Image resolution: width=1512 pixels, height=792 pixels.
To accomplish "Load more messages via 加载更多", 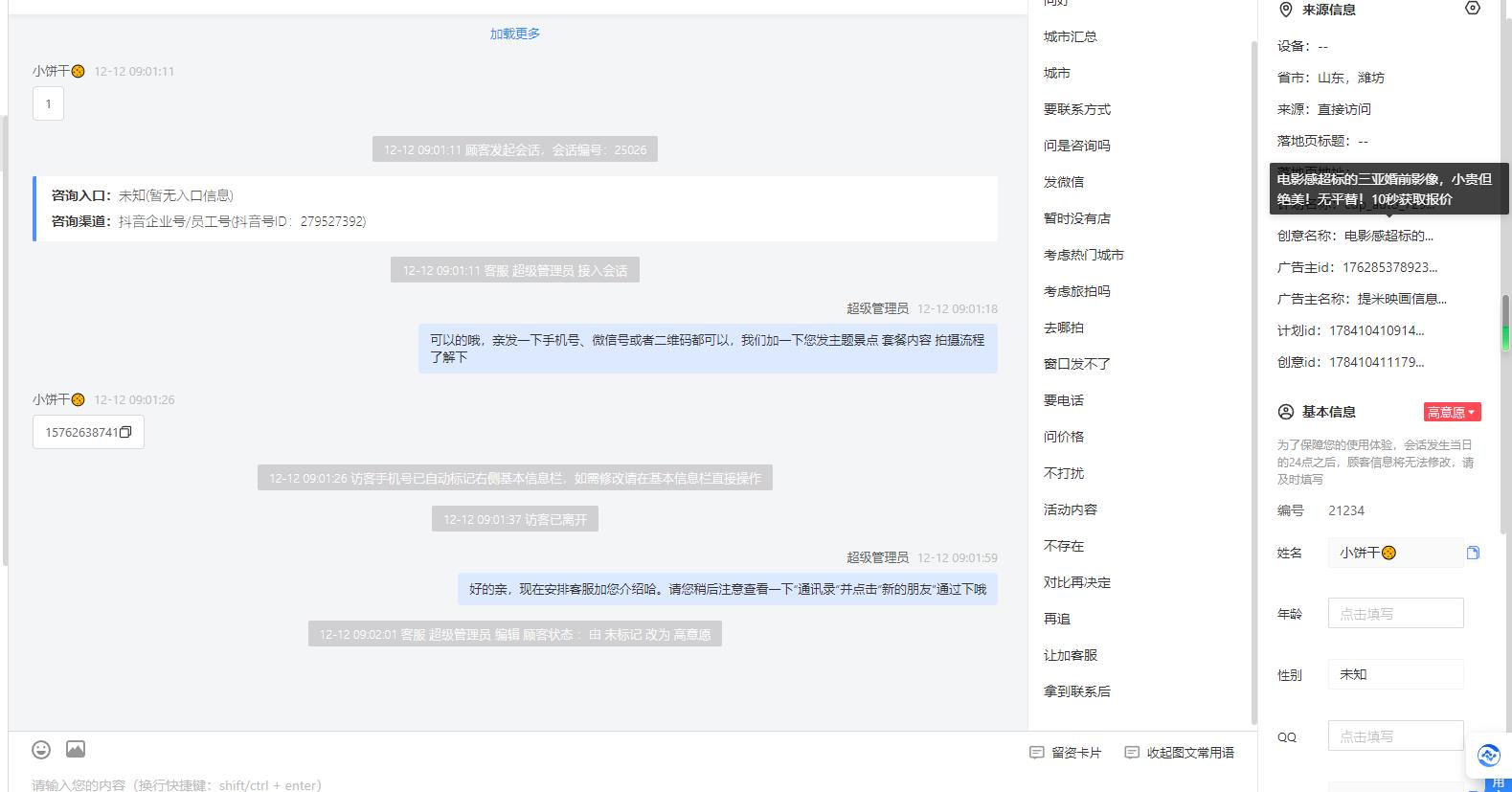I will click(x=515, y=34).
